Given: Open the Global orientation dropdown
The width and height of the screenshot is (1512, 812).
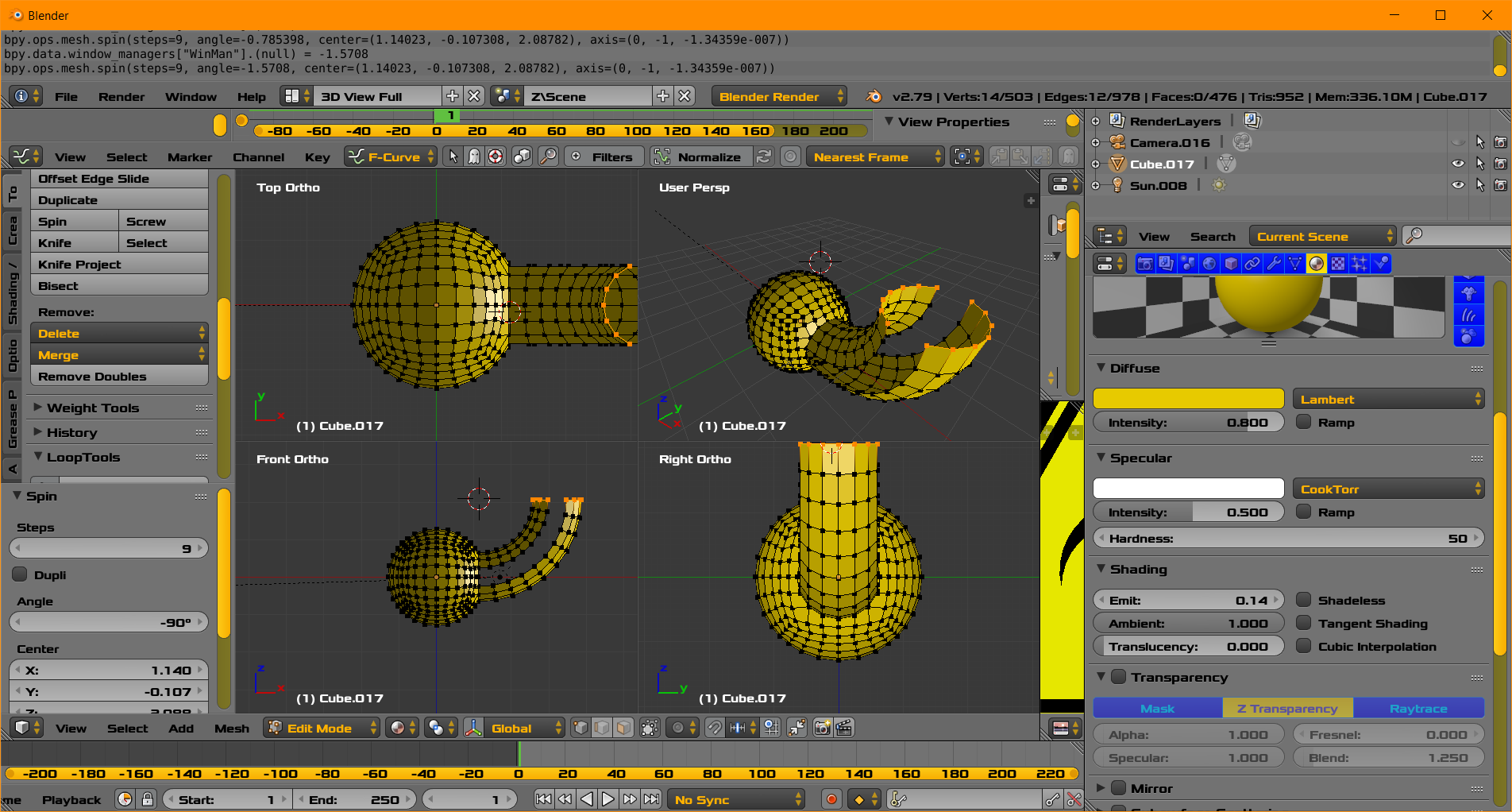Looking at the screenshot, I should click(x=514, y=728).
